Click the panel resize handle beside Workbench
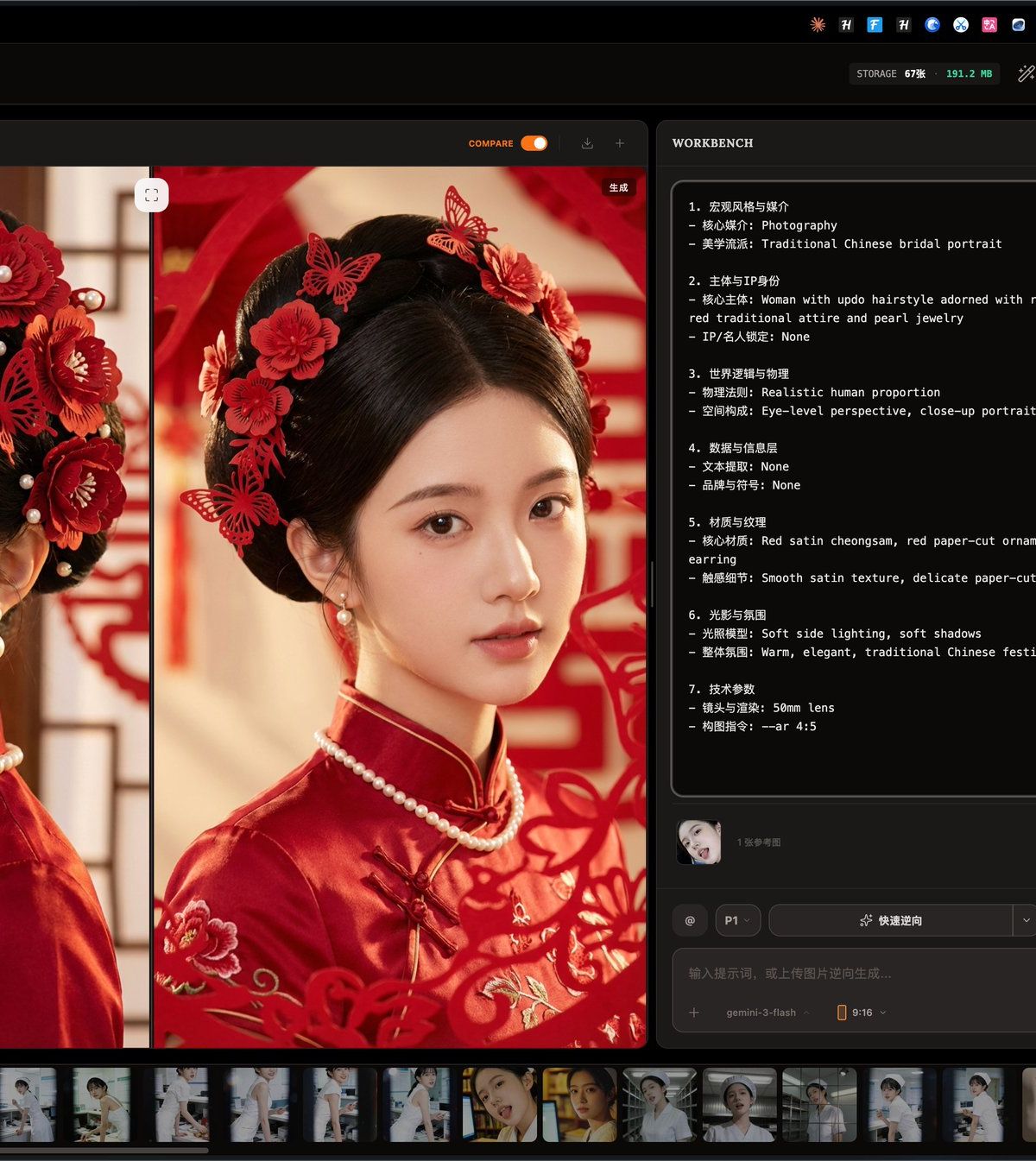This screenshot has height=1161, width=1036. pyautogui.click(x=652, y=584)
